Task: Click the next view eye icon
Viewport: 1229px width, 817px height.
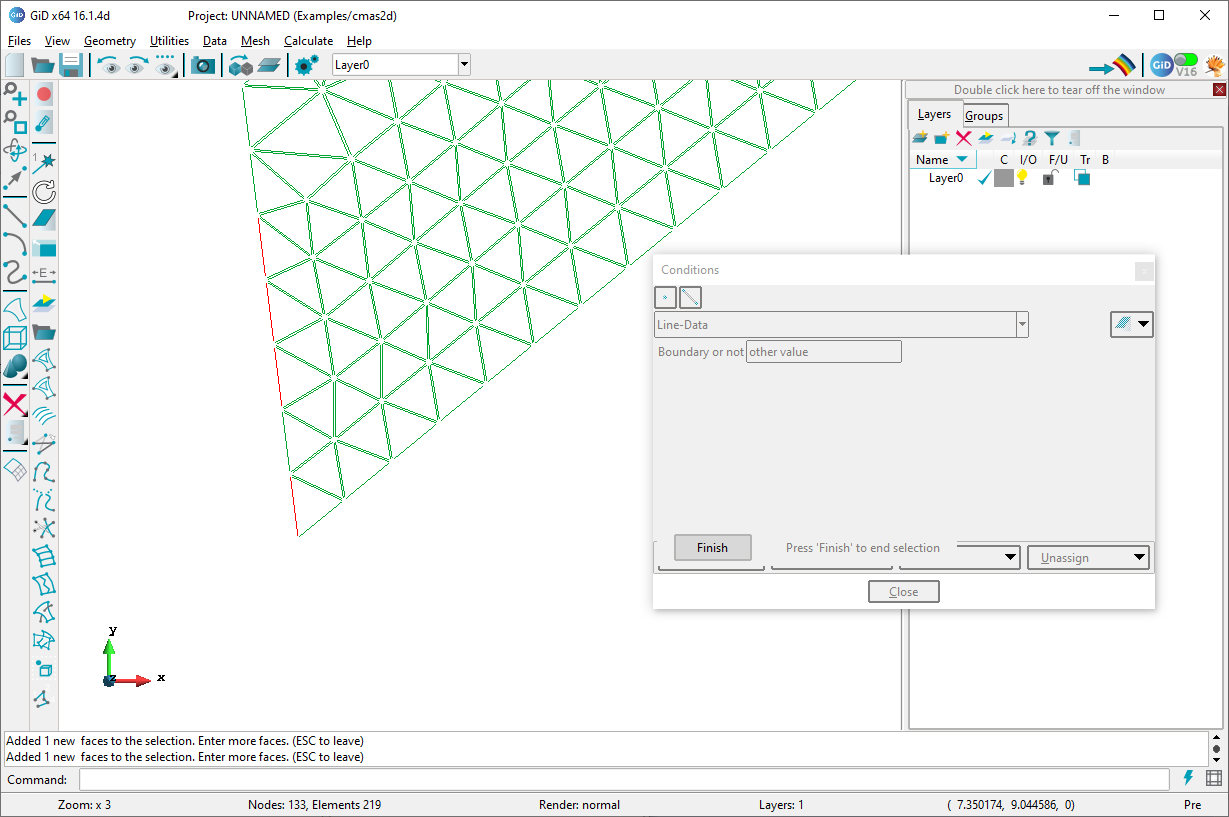Action: click(137, 65)
